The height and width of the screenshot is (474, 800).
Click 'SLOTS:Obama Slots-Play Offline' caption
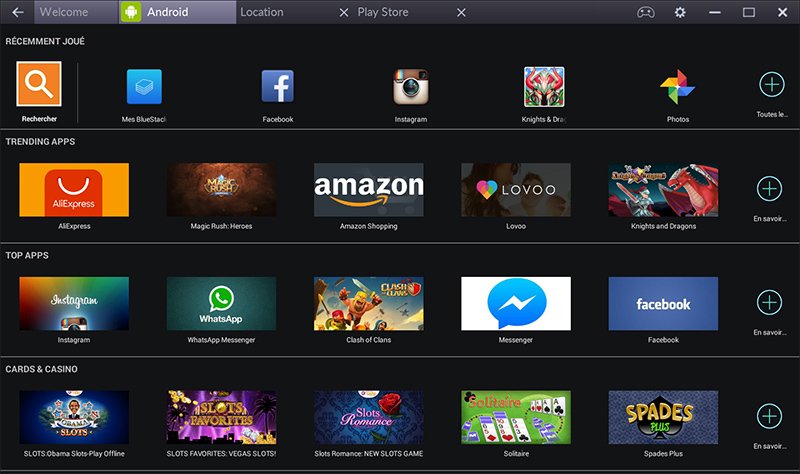pyautogui.click(x=74, y=454)
